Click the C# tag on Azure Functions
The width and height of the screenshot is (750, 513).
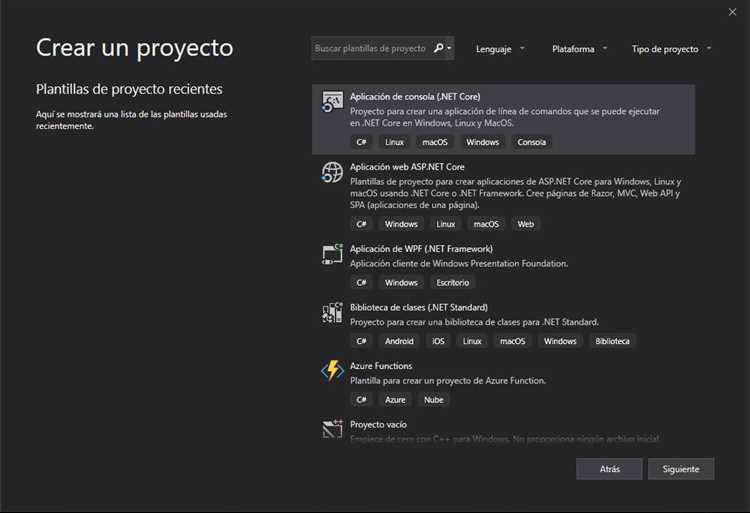361,400
